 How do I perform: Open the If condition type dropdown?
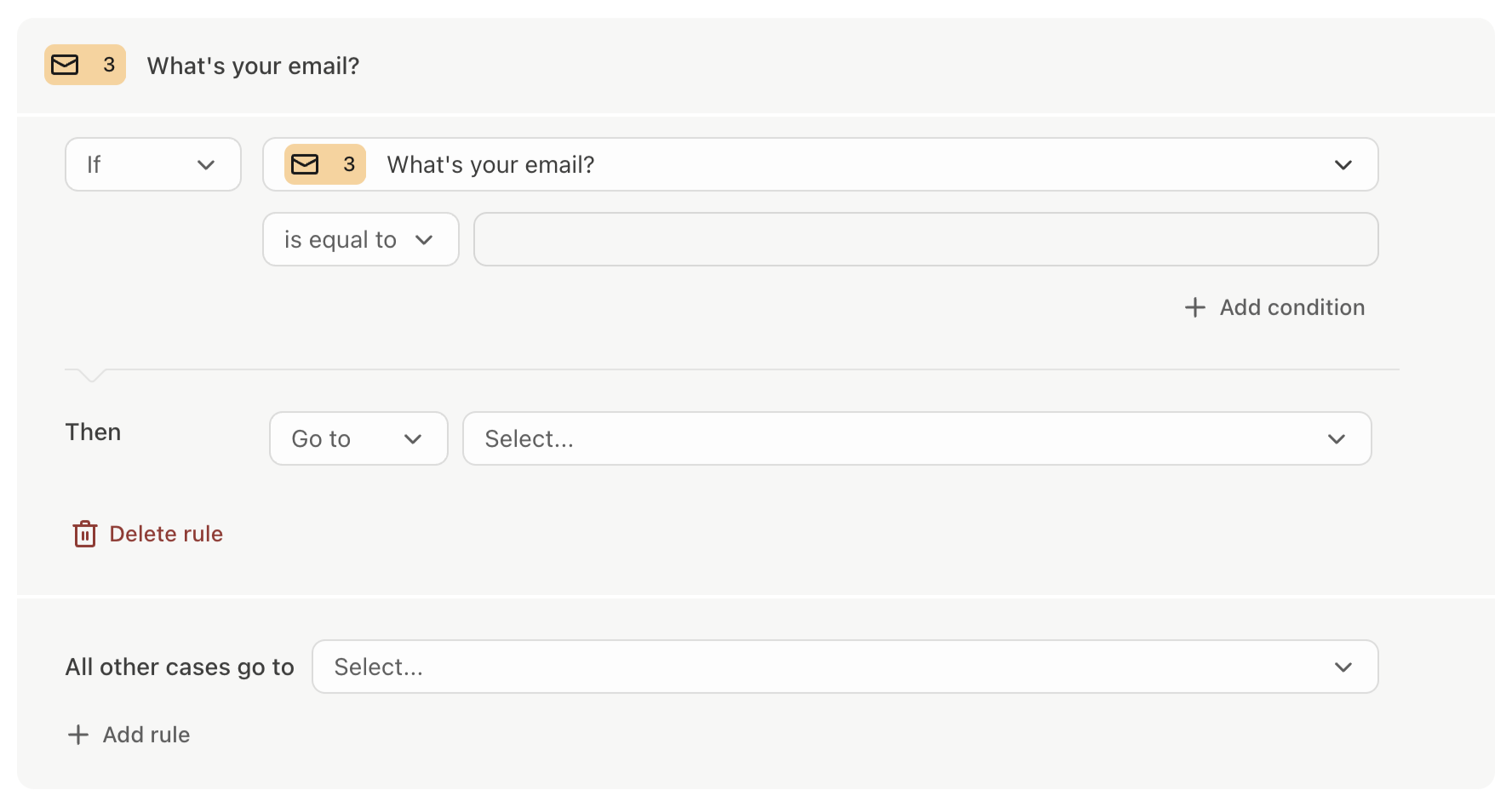click(153, 164)
